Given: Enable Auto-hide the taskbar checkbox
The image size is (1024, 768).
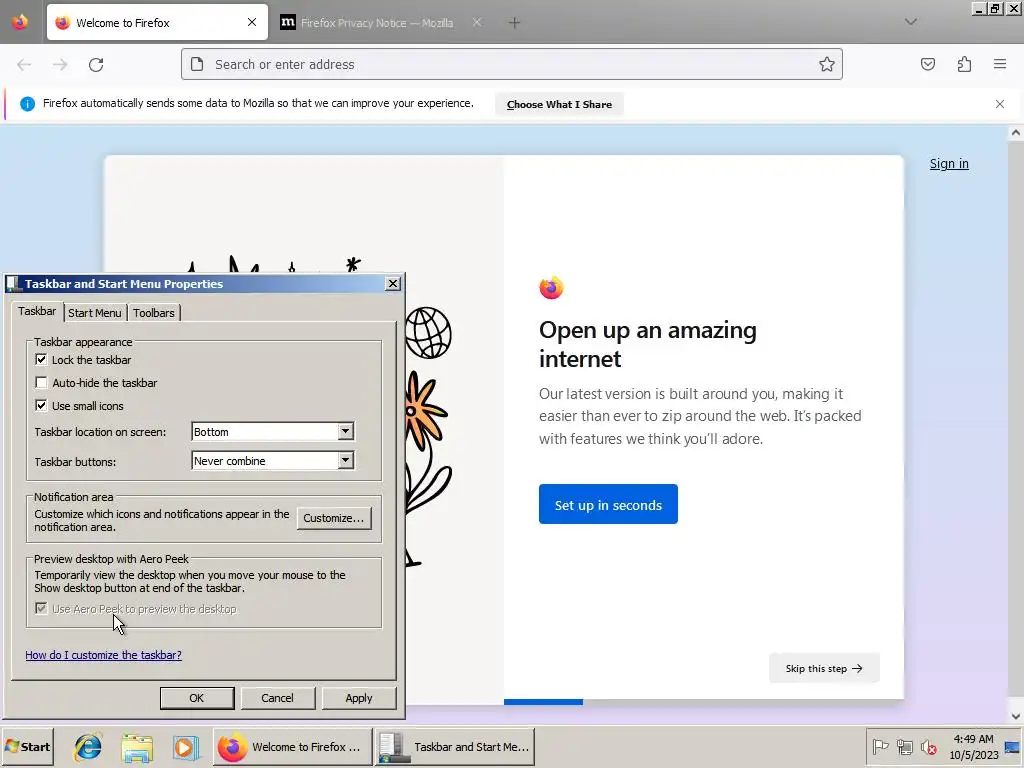Looking at the screenshot, I should pyautogui.click(x=41, y=383).
